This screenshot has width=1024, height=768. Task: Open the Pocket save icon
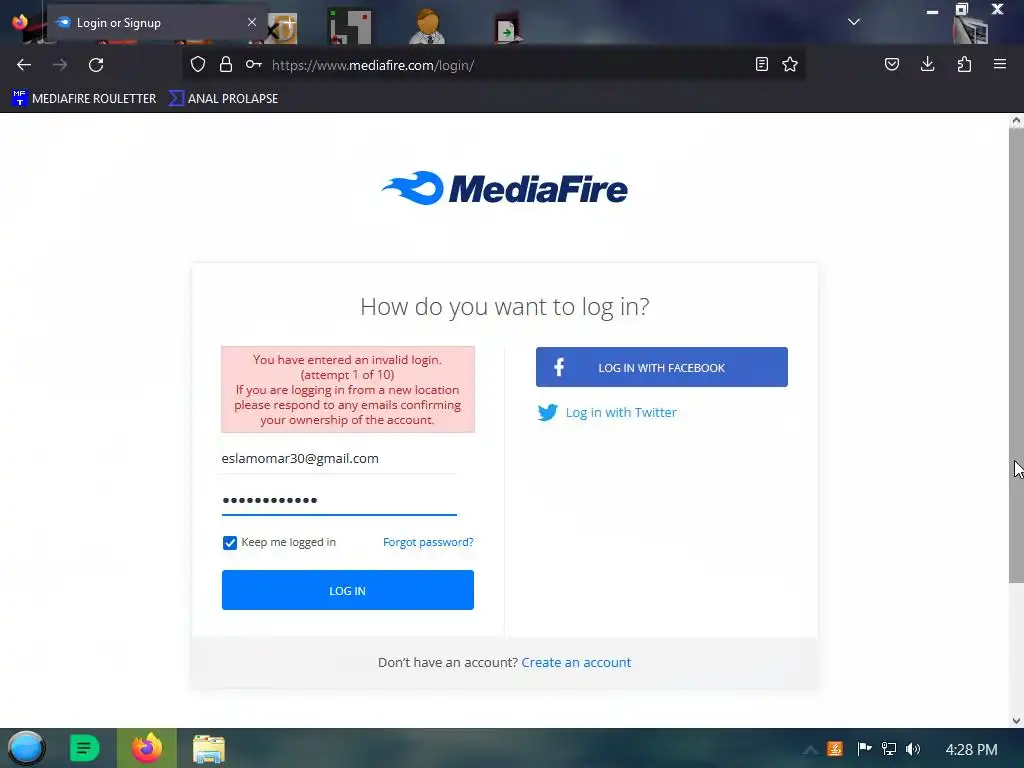(892, 65)
